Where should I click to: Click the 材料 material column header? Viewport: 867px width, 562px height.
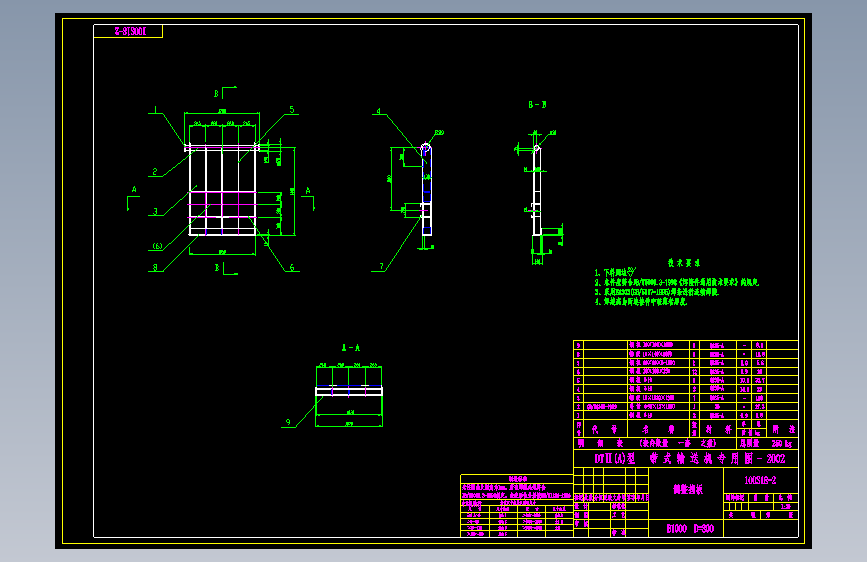718,429
